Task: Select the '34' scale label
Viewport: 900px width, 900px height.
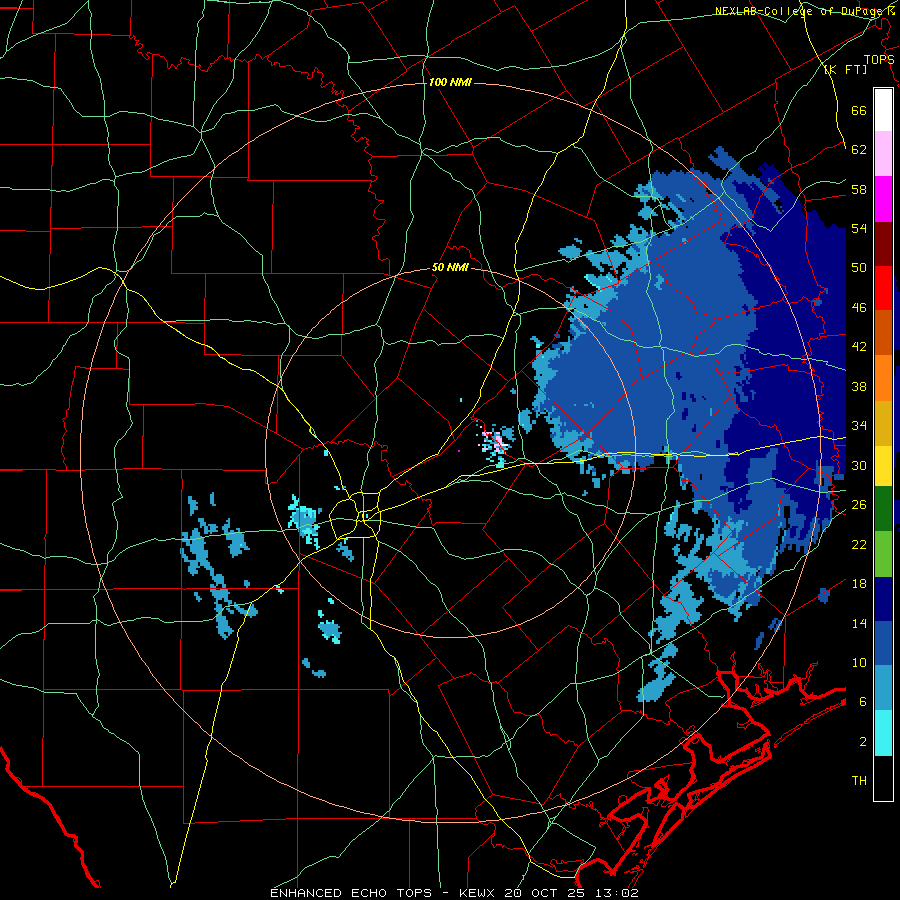Action: click(x=859, y=426)
